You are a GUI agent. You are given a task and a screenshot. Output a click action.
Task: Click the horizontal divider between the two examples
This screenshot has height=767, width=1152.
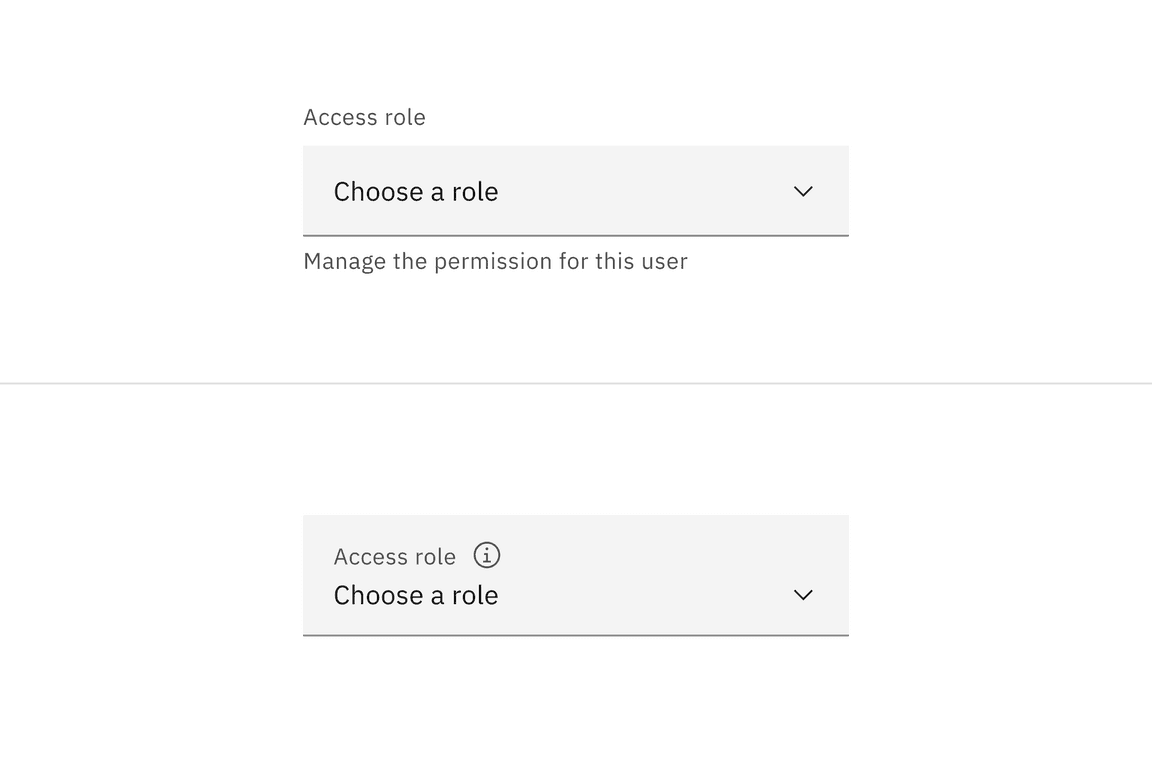[x=576, y=383]
